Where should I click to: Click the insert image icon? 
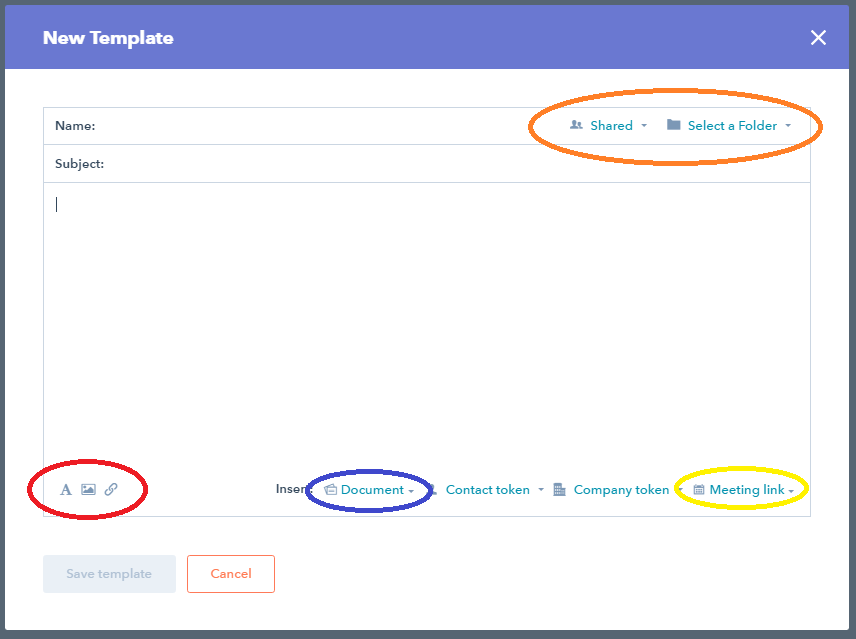click(88, 489)
